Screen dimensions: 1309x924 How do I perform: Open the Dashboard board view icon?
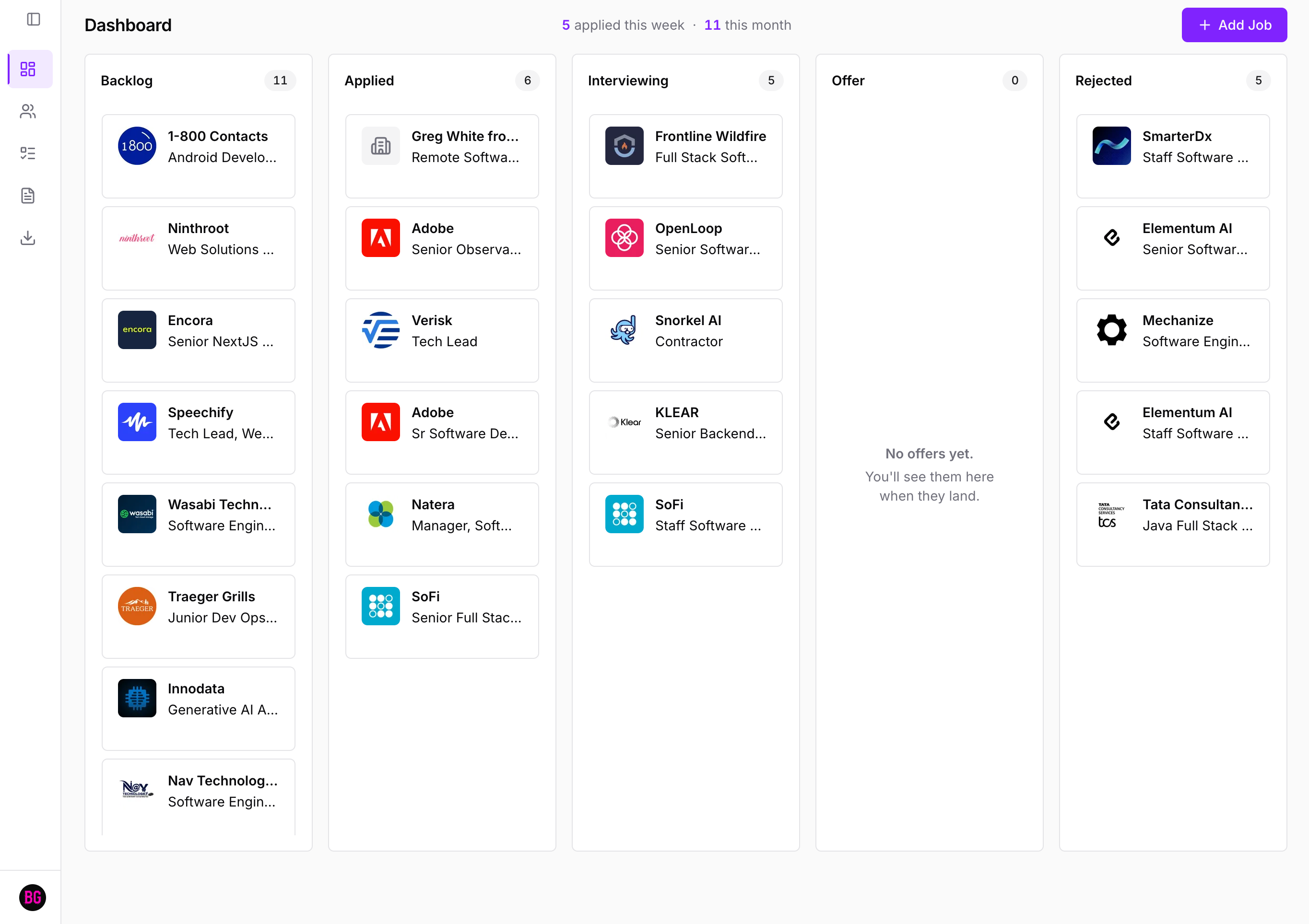[x=28, y=69]
